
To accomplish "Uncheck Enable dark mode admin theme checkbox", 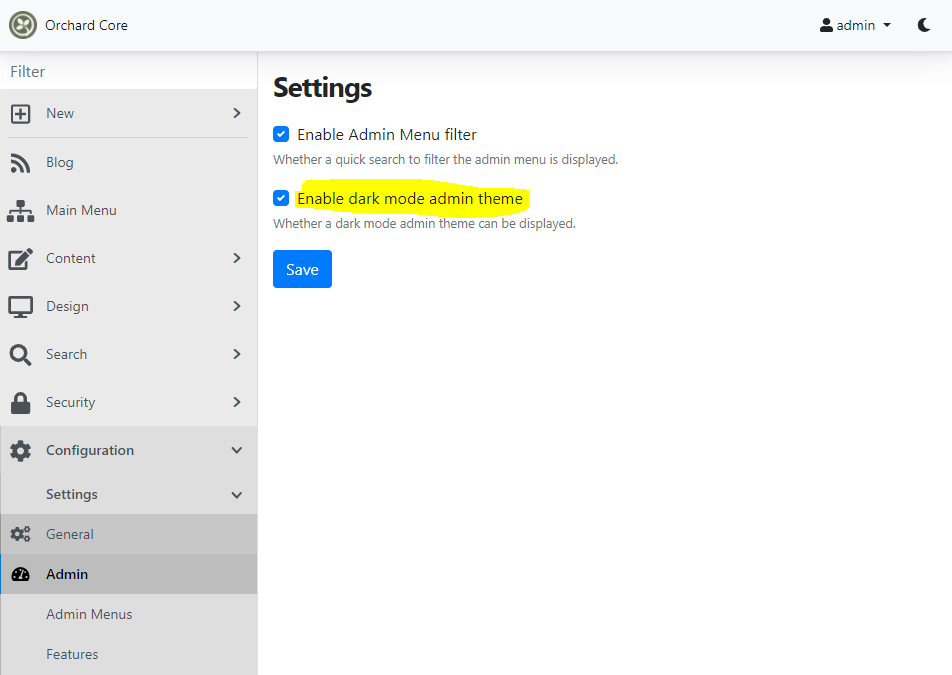I will tap(280, 198).
